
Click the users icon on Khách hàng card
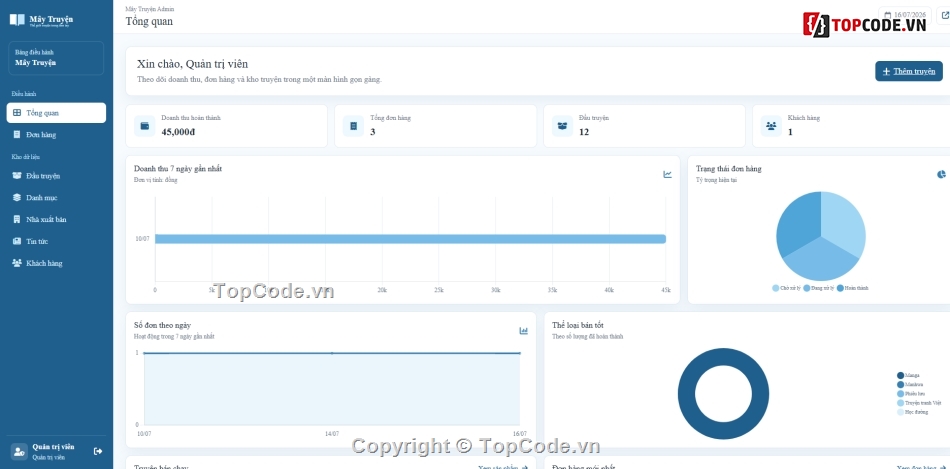tap(771, 125)
